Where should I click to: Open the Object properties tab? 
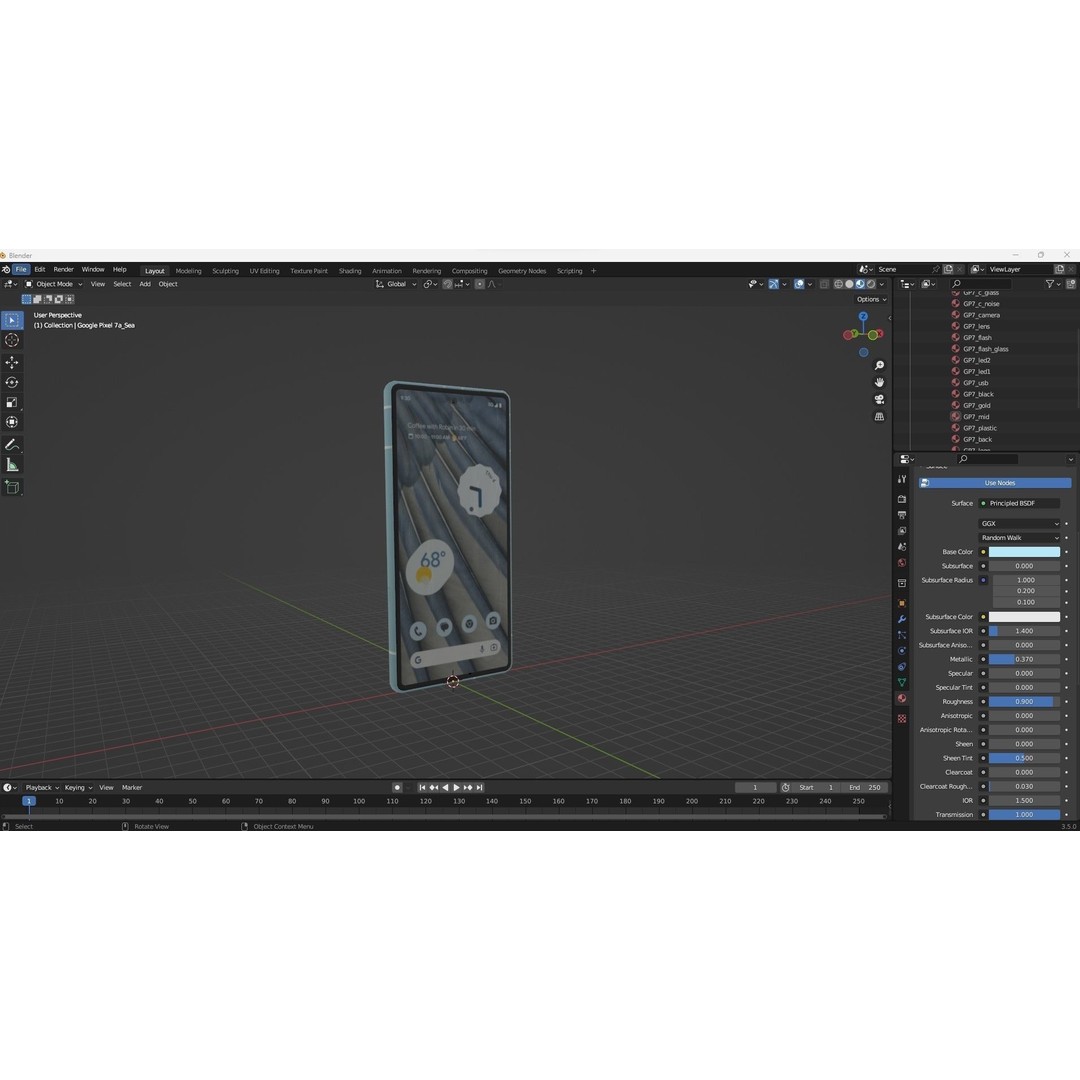click(x=902, y=603)
